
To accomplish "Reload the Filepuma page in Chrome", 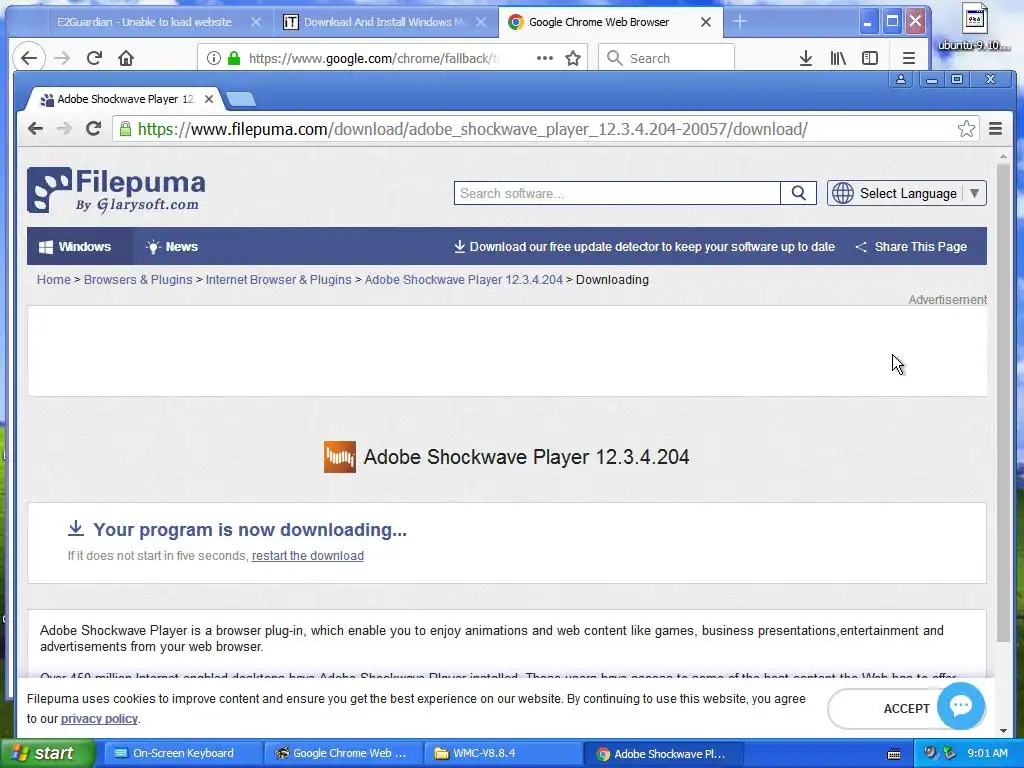I will [x=93, y=129].
